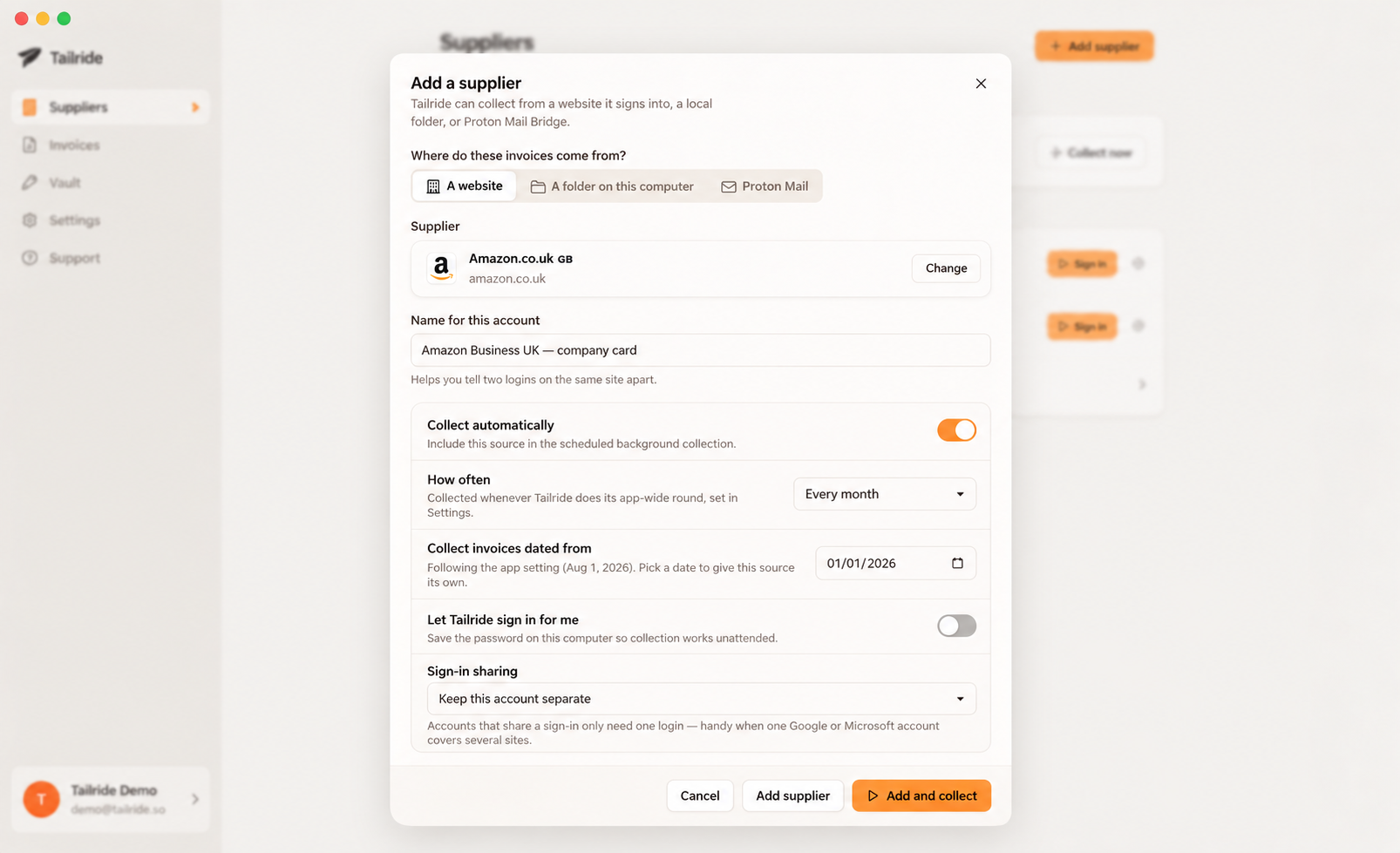The image size is (1400, 853).
Task: Click the Tailride Demo avatar
Action: tap(41, 799)
